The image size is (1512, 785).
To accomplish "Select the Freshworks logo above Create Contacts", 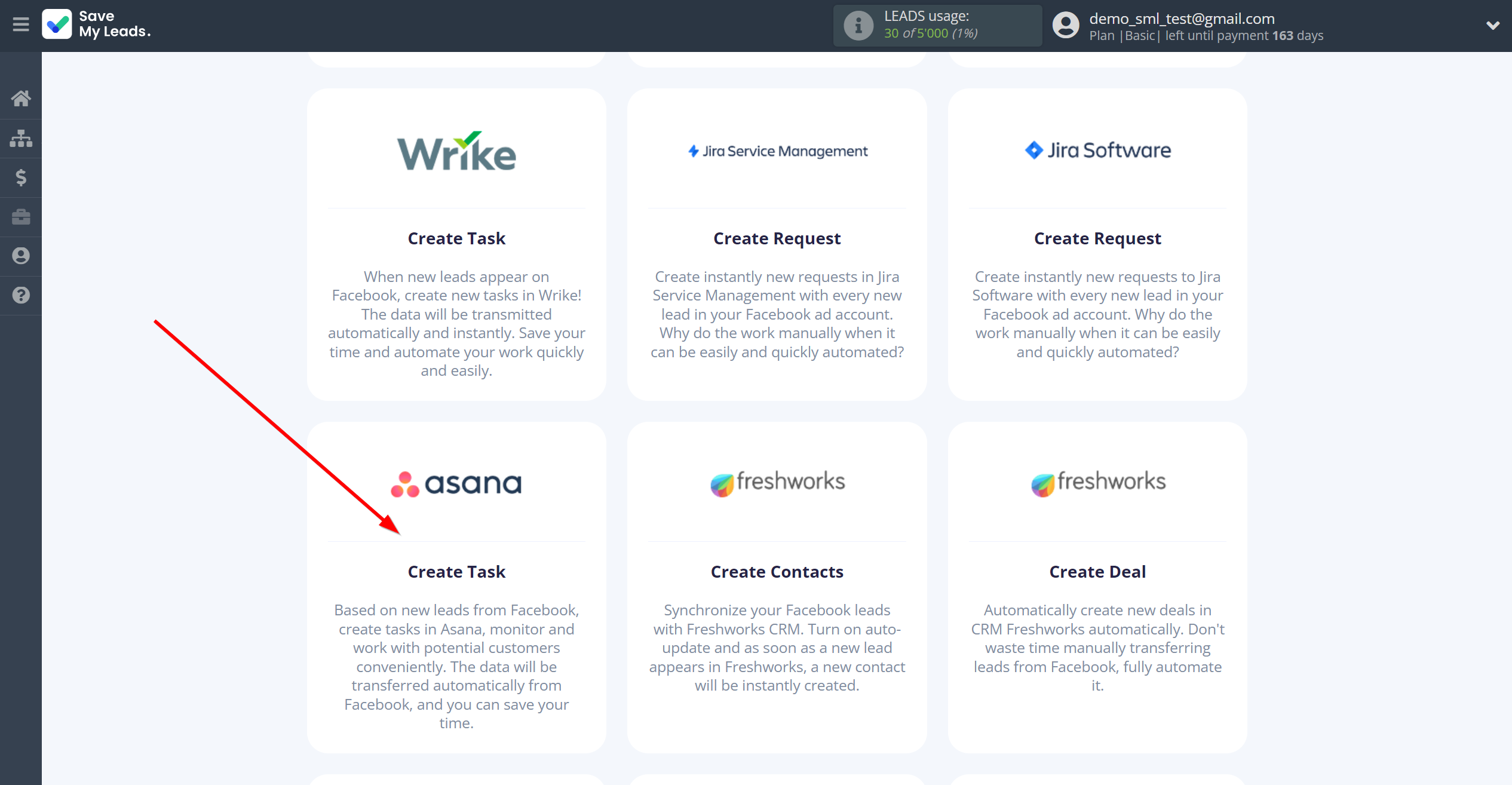I will (x=777, y=483).
